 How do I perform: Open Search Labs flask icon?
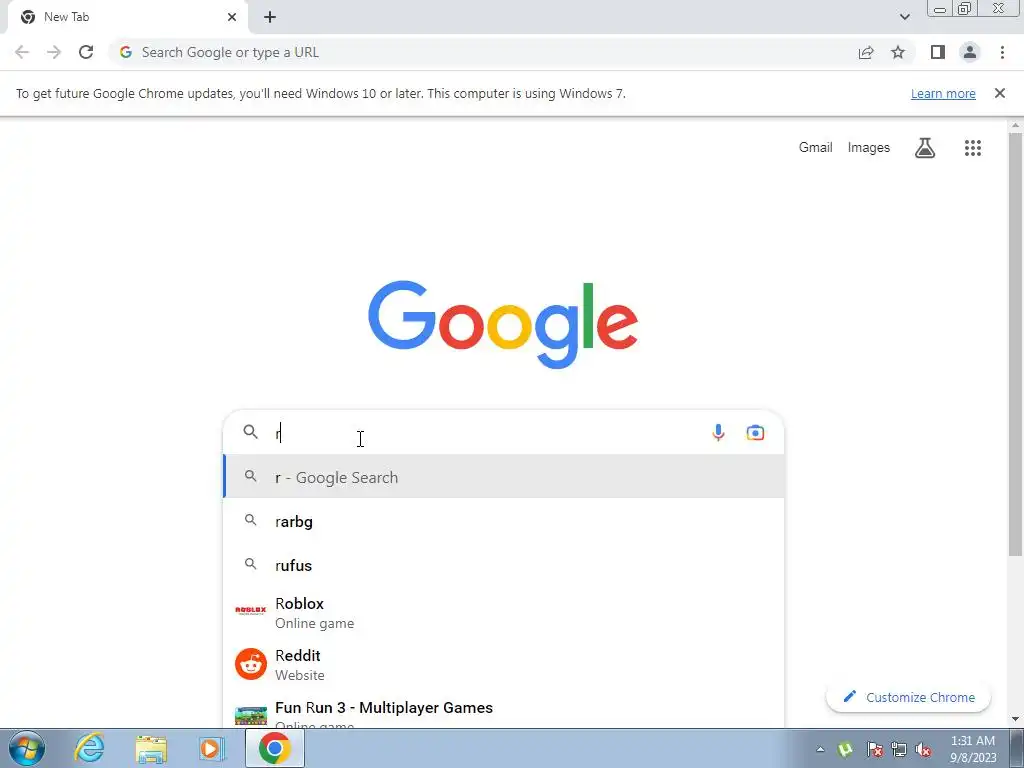[x=925, y=148]
